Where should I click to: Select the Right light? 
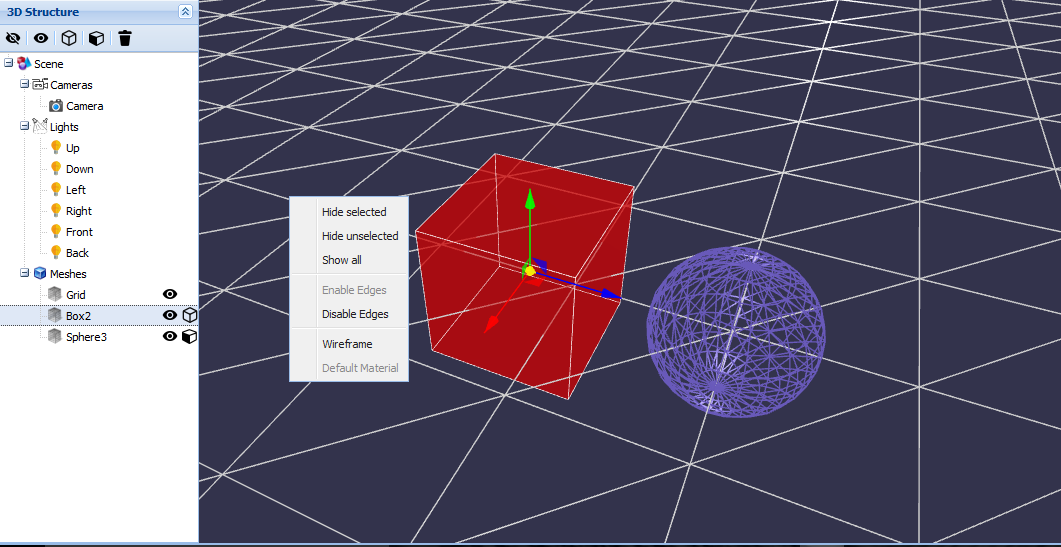point(78,211)
